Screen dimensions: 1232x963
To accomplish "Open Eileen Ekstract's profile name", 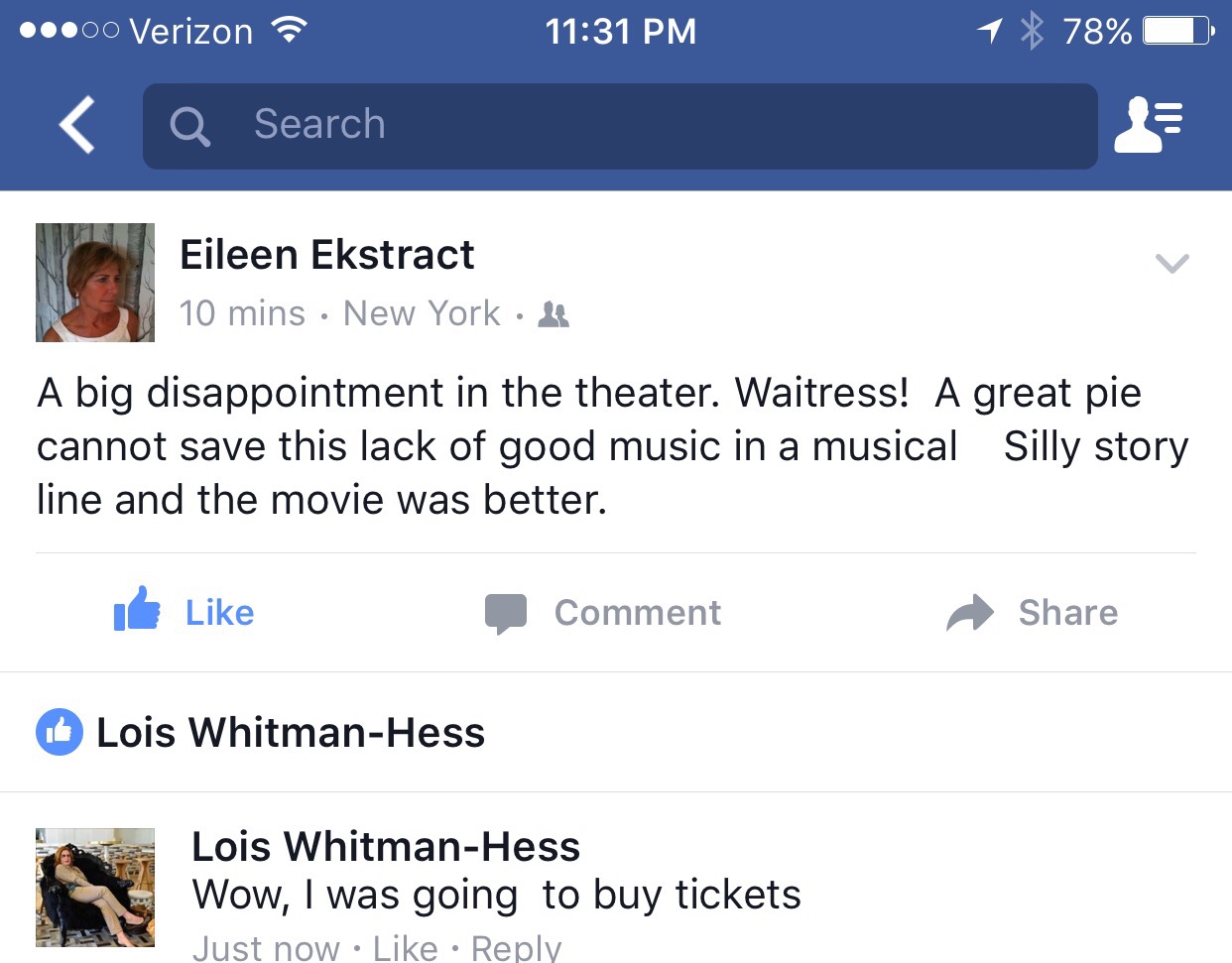I will 327,255.
